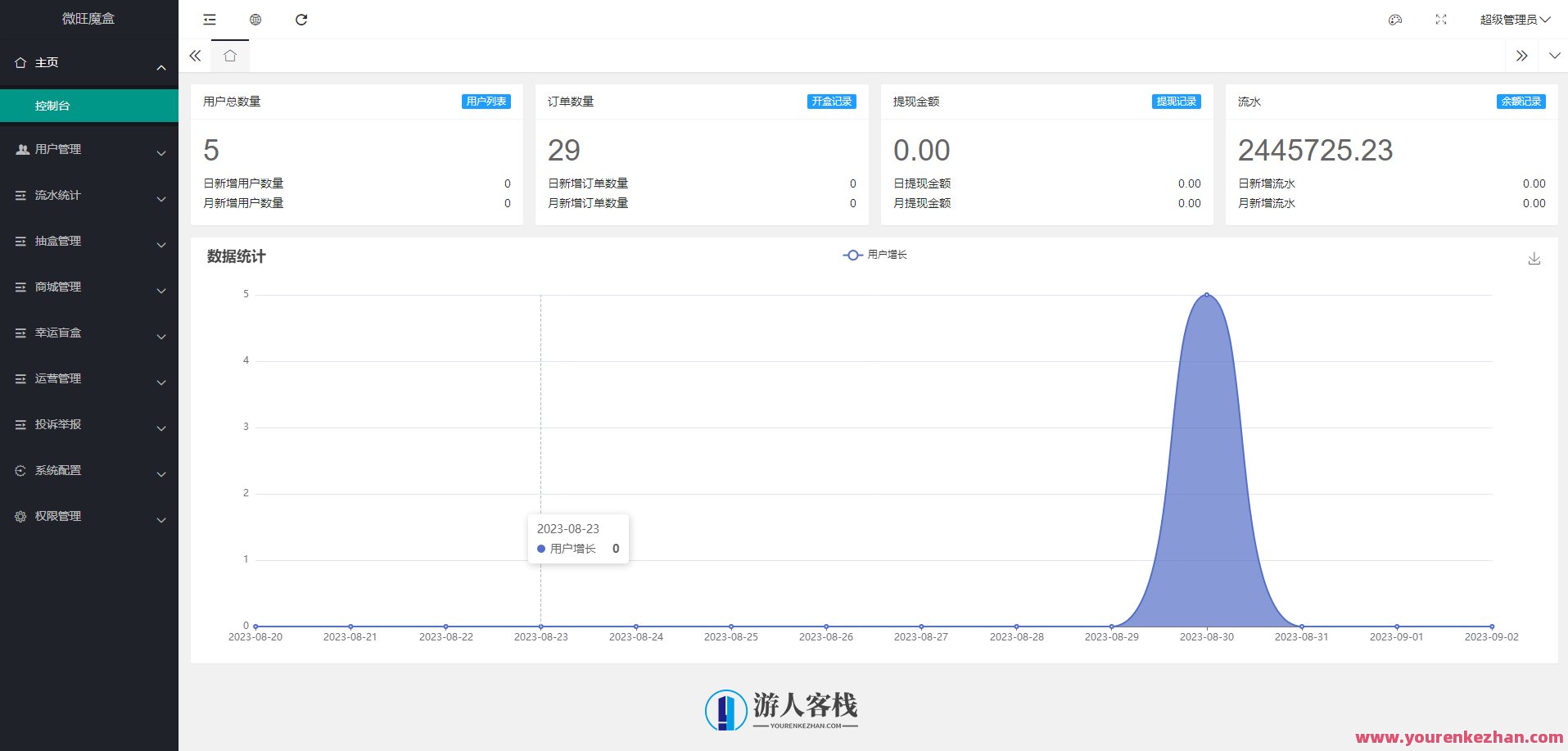
Task: Toggle the 用户增长 legend on the chart
Action: [874, 255]
